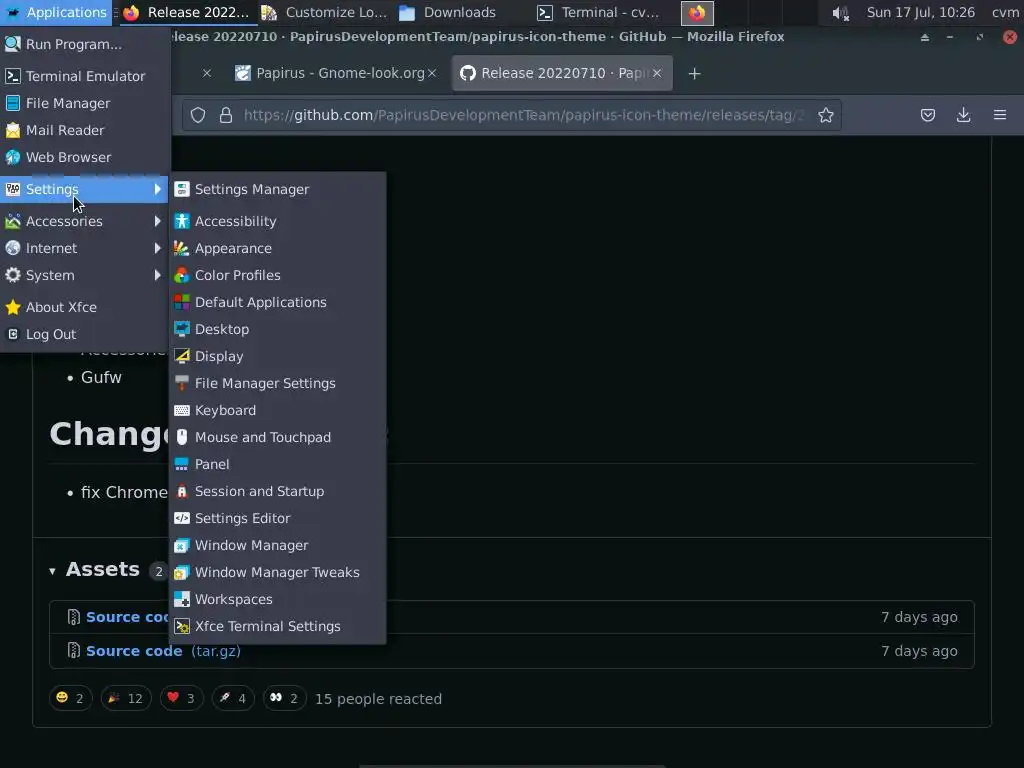Open a new Firefox tab
Image resolution: width=1024 pixels, height=768 pixels.
pos(694,74)
